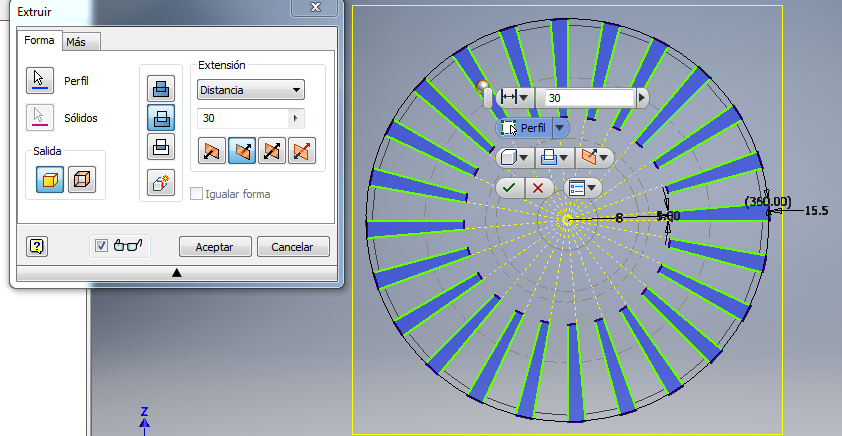This screenshot has height=436, width=842.
Task: Toggle the Igualar forma checkbox
Action: (x=198, y=194)
